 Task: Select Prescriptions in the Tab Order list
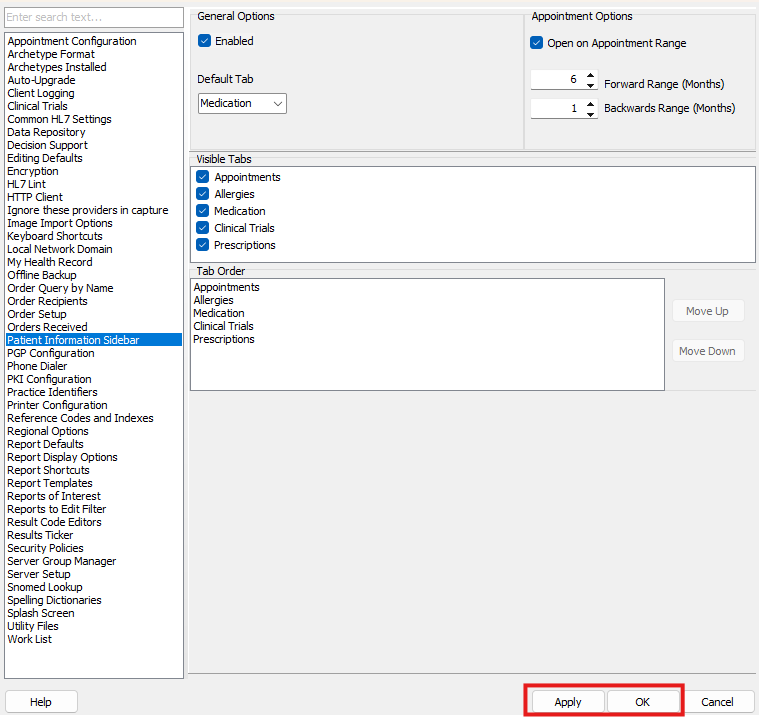[223, 339]
